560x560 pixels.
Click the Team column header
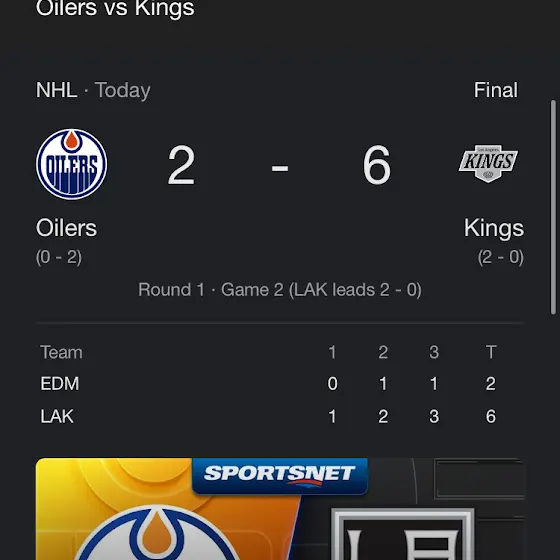(x=61, y=352)
